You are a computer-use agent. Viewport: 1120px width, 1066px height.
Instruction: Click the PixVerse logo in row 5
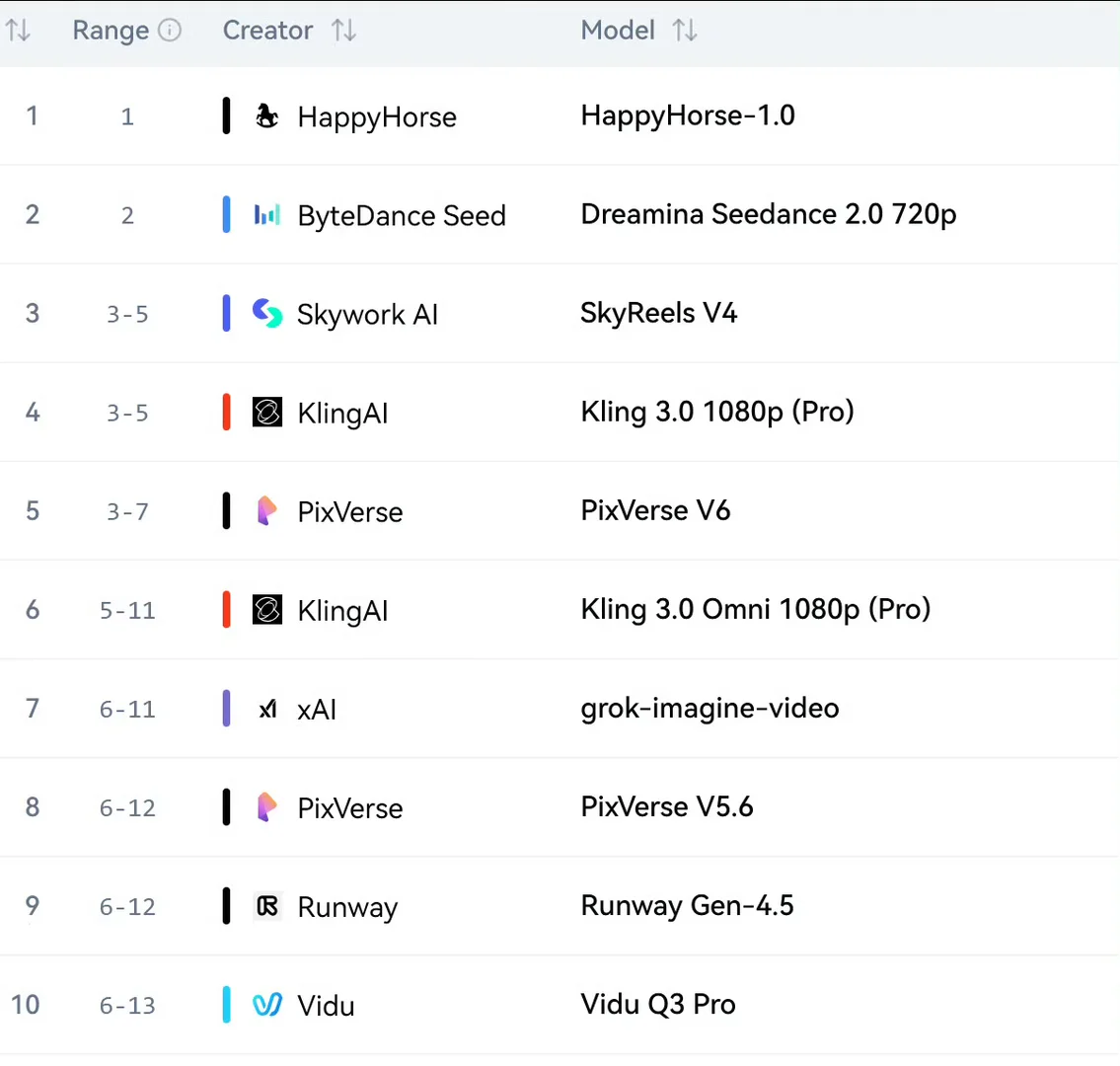coord(266,511)
